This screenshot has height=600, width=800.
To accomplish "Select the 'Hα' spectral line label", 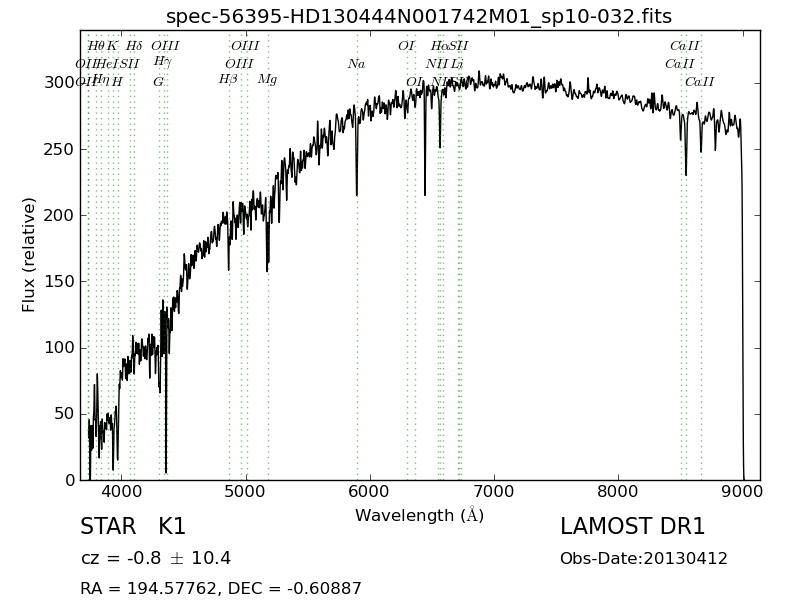I will 439,45.
